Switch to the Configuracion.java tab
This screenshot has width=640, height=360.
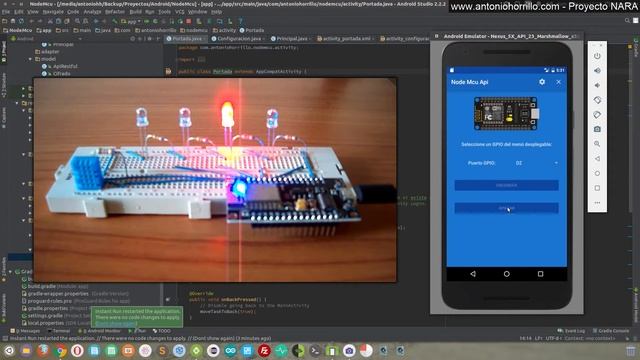[238, 39]
